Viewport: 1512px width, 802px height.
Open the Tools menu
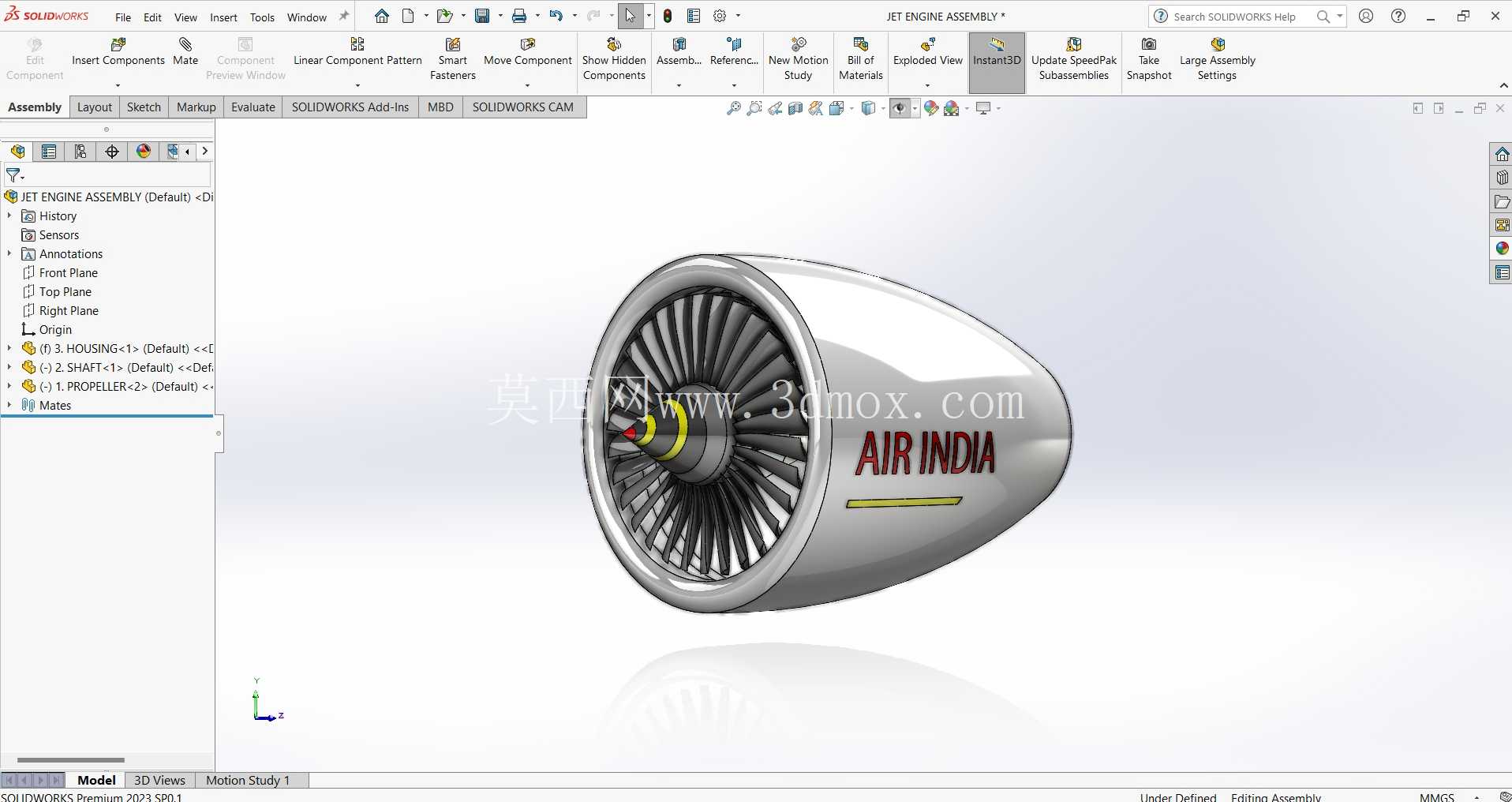pyautogui.click(x=262, y=17)
